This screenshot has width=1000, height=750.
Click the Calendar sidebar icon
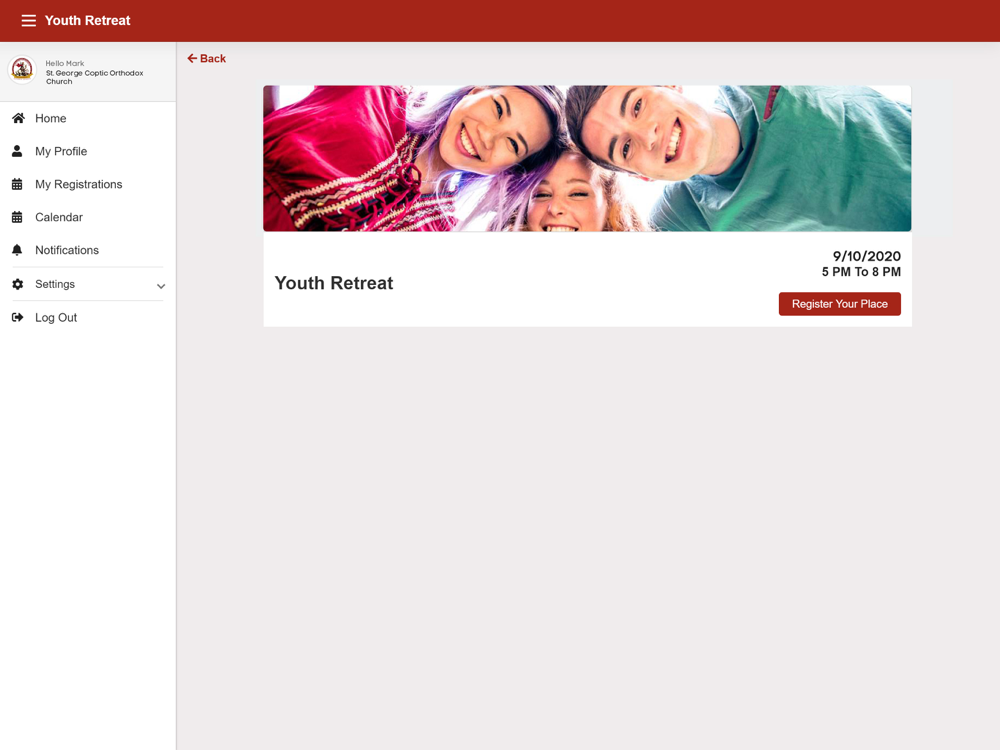17,217
